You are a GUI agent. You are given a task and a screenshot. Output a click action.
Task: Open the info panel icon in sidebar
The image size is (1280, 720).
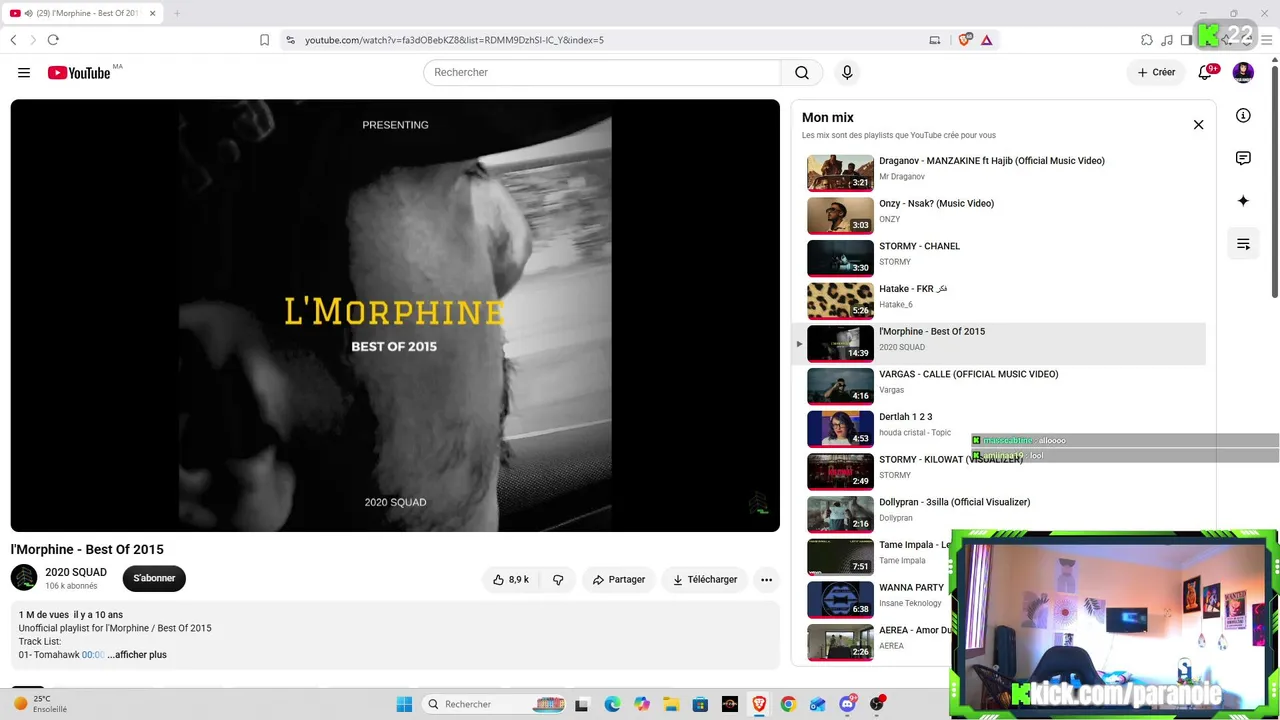click(1243, 115)
